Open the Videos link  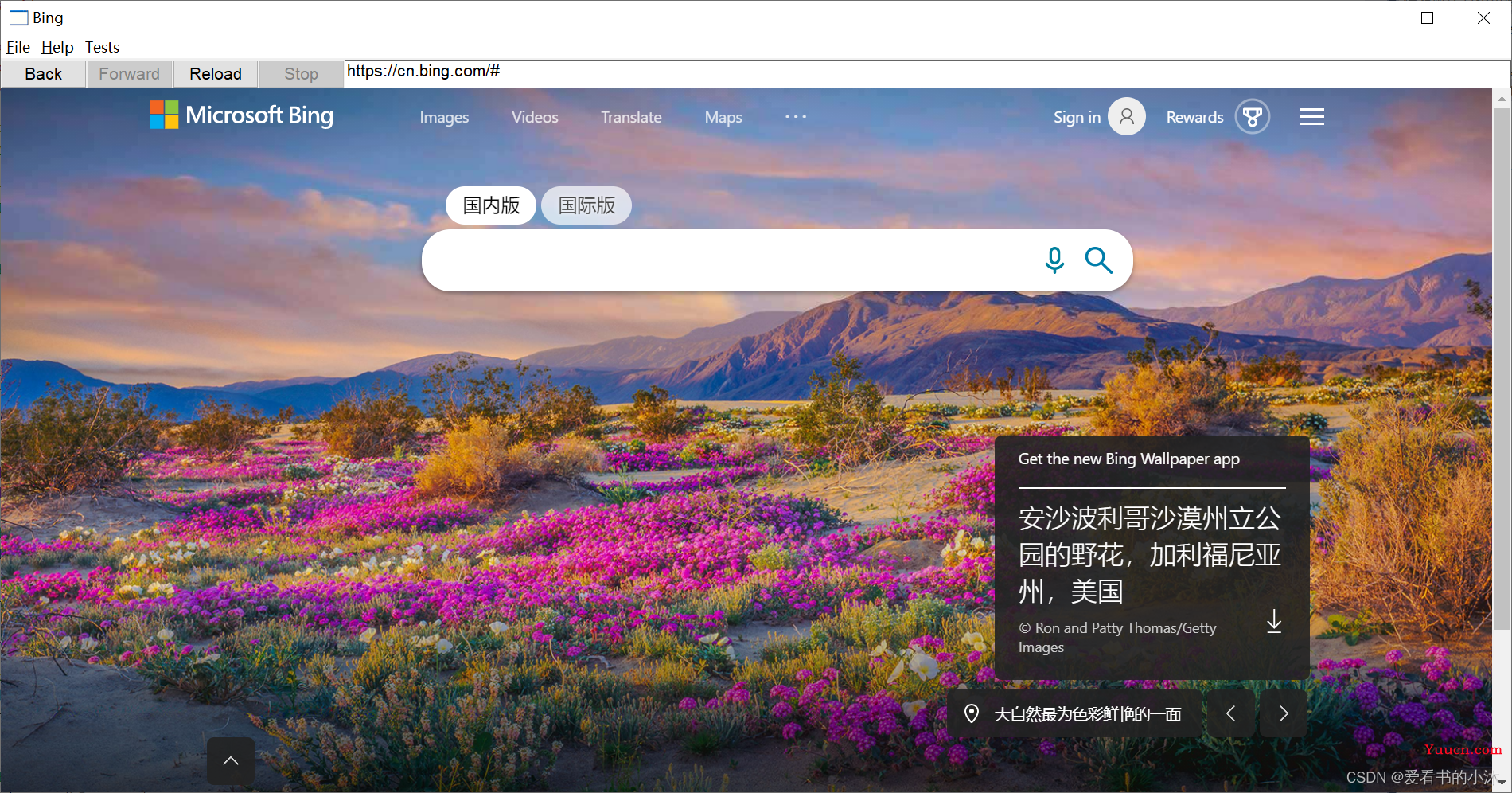click(535, 117)
